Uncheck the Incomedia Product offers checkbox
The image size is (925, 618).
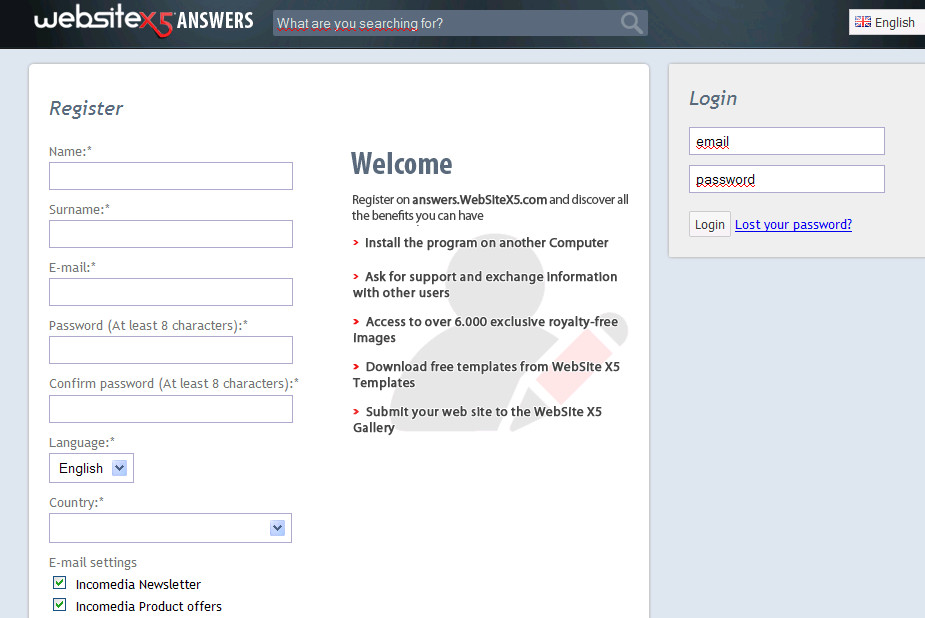point(60,604)
